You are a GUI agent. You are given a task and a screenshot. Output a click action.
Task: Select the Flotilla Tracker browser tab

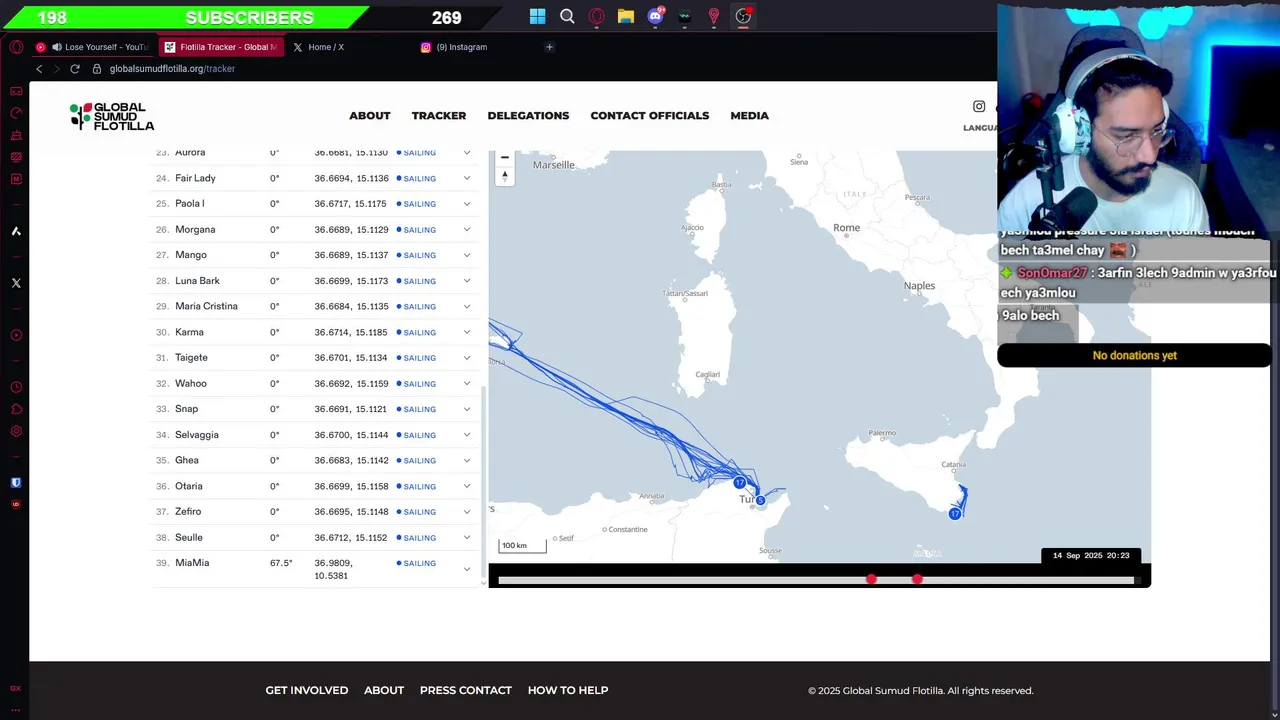[x=221, y=47]
